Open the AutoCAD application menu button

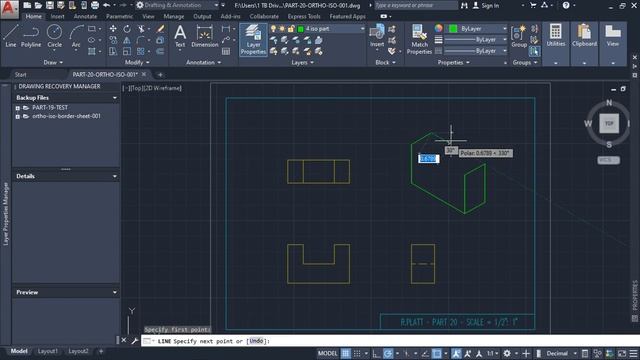click(9, 9)
